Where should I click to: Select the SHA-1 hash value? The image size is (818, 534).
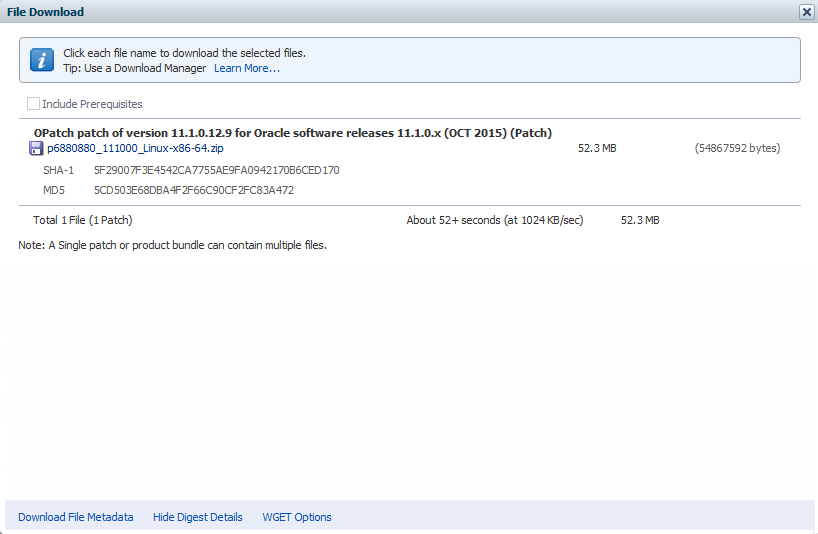point(216,170)
